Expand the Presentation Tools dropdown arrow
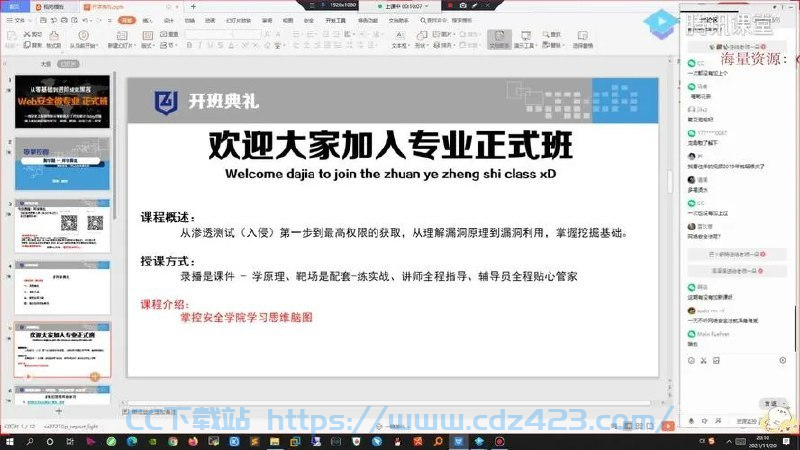Screen dimensions: 800x450 (x=536, y=46)
